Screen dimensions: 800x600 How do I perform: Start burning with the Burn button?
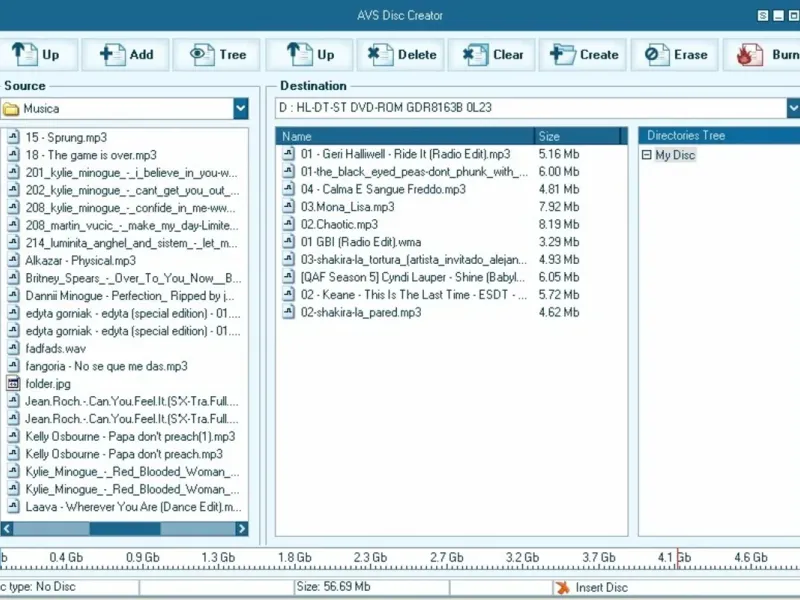pyautogui.click(x=763, y=55)
